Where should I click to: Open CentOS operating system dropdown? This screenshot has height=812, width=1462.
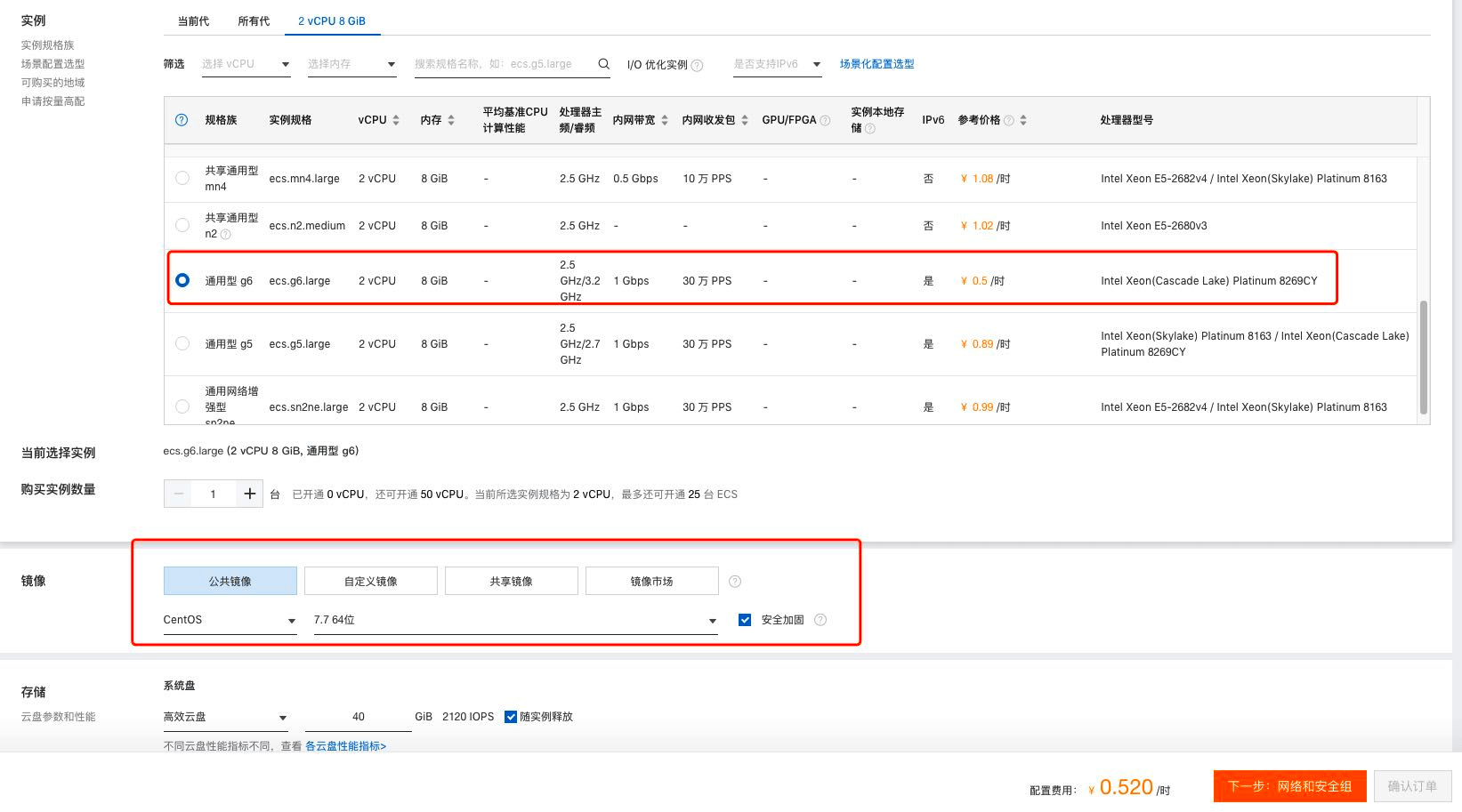point(230,620)
